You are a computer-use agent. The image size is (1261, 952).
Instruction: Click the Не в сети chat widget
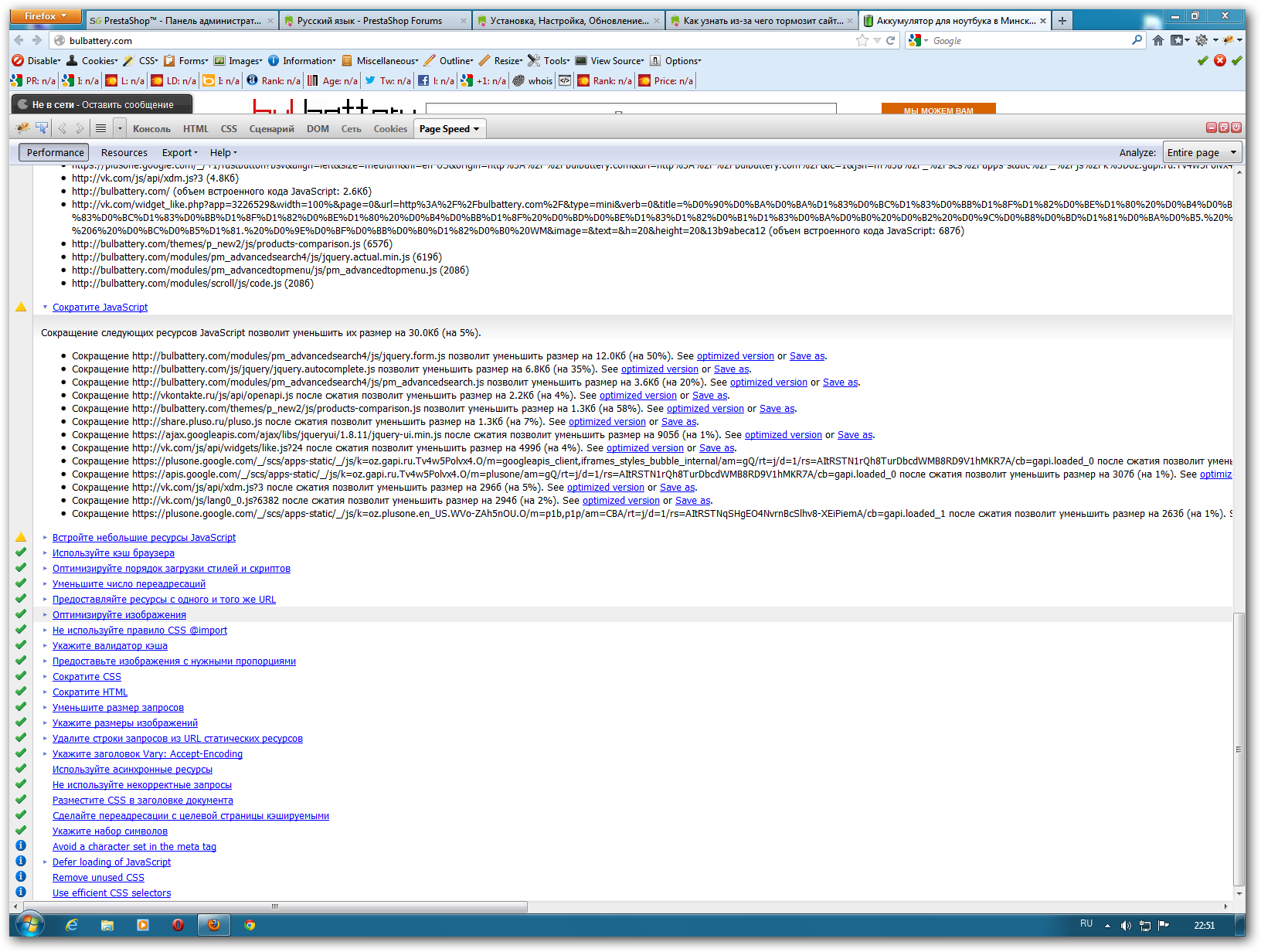(x=101, y=104)
